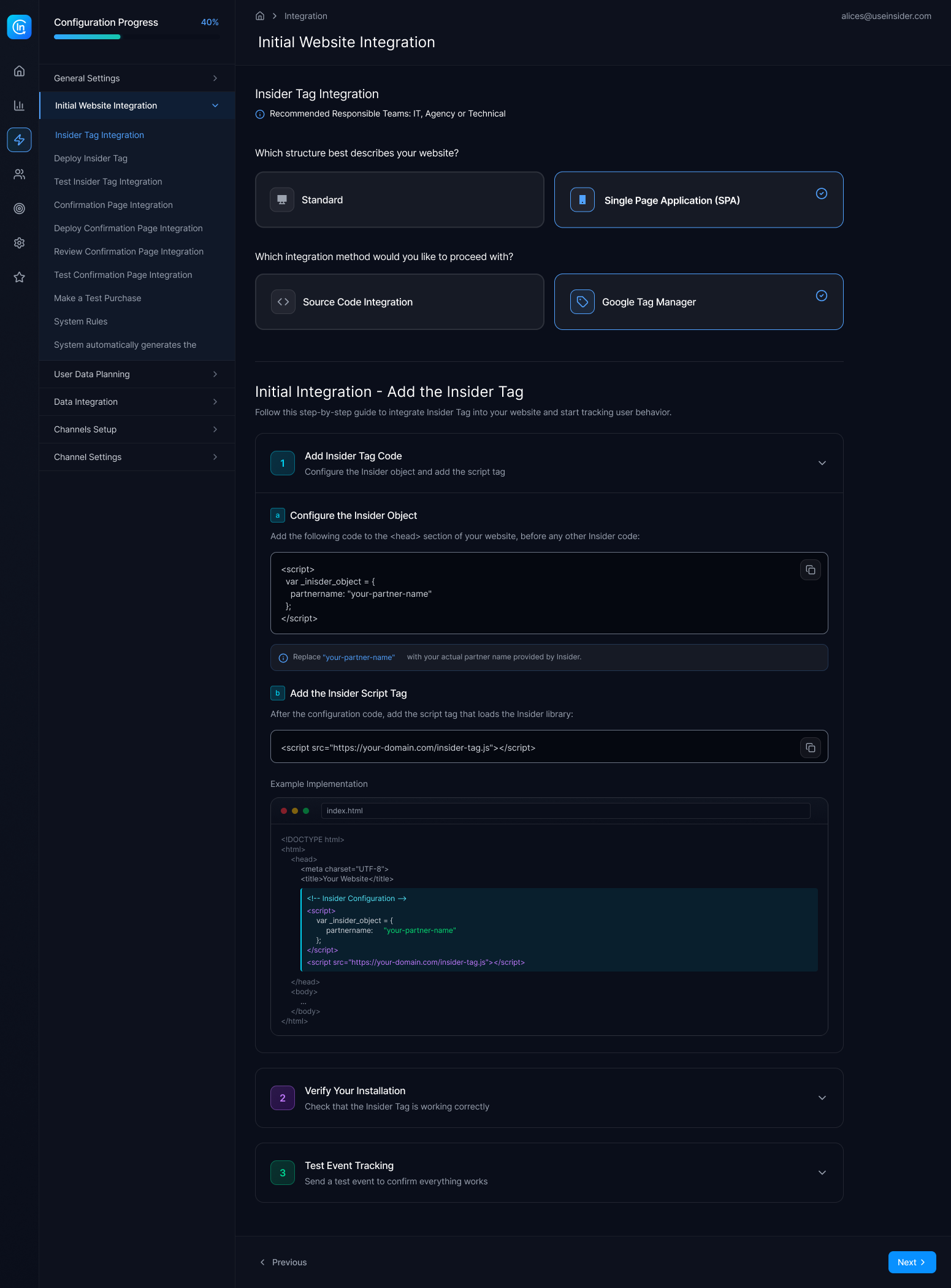Screen dimensions: 951x1288
Task: Open the bar chart analytics sidebar icon
Action: [x=20, y=105]
